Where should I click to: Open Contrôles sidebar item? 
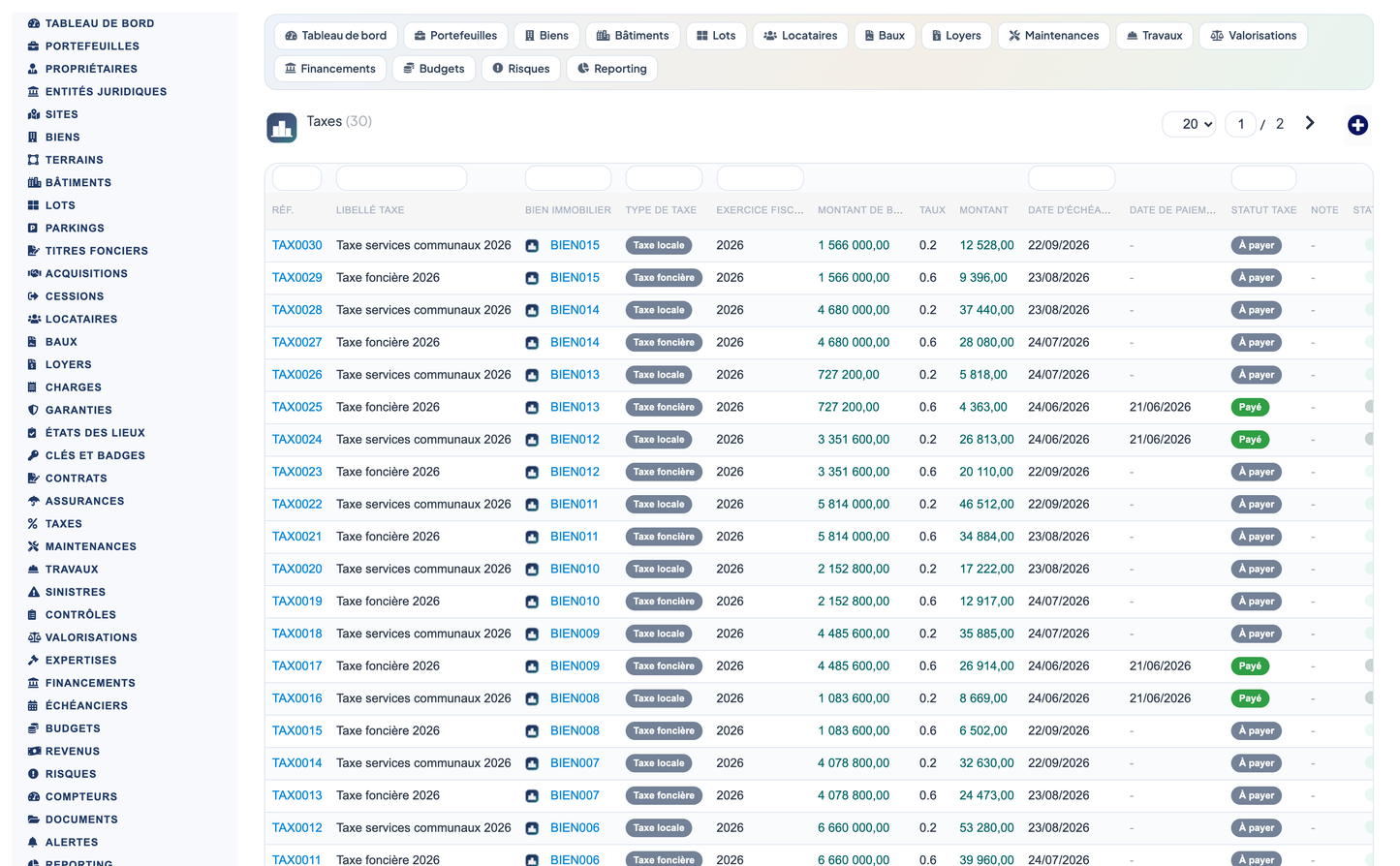72,615
